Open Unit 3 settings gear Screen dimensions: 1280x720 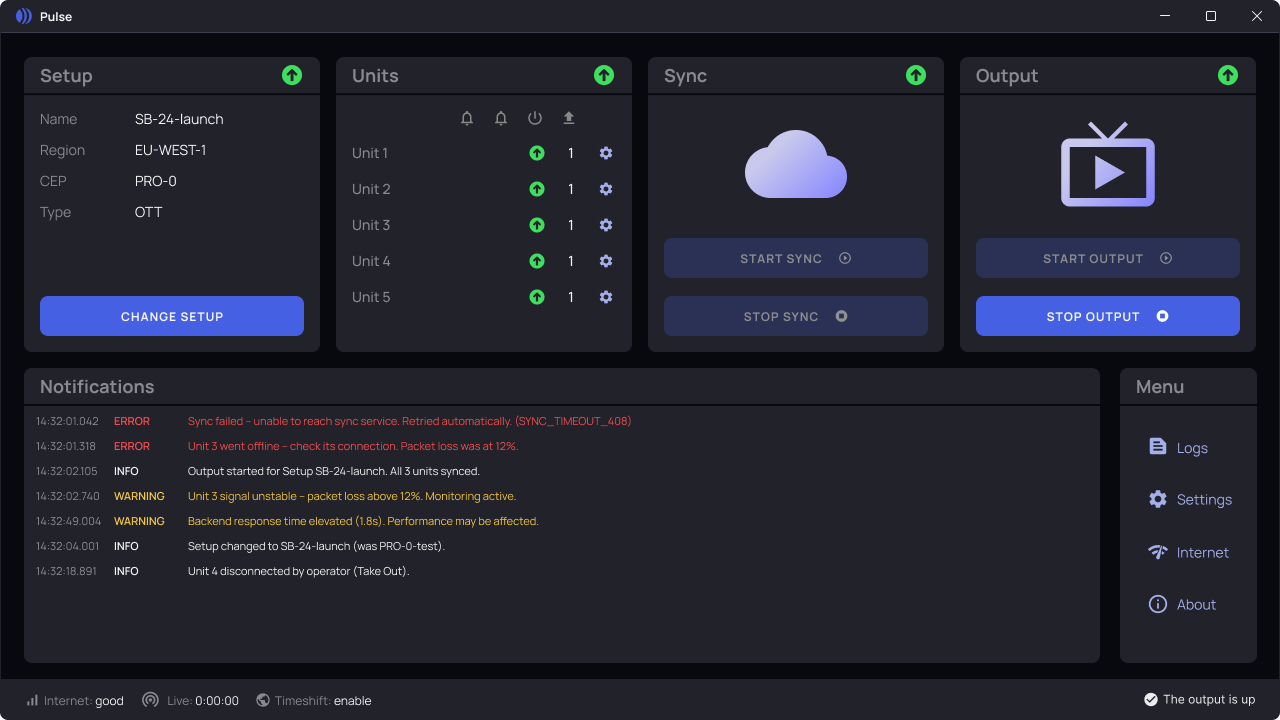pyautogui.click(x=606, y=225)
